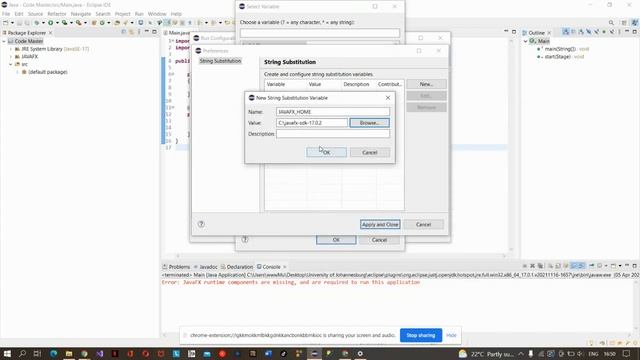The width and height of the screenshot is (640, 360).
Task: Switch to the Declaration tab
Action: tap(237, 267)
